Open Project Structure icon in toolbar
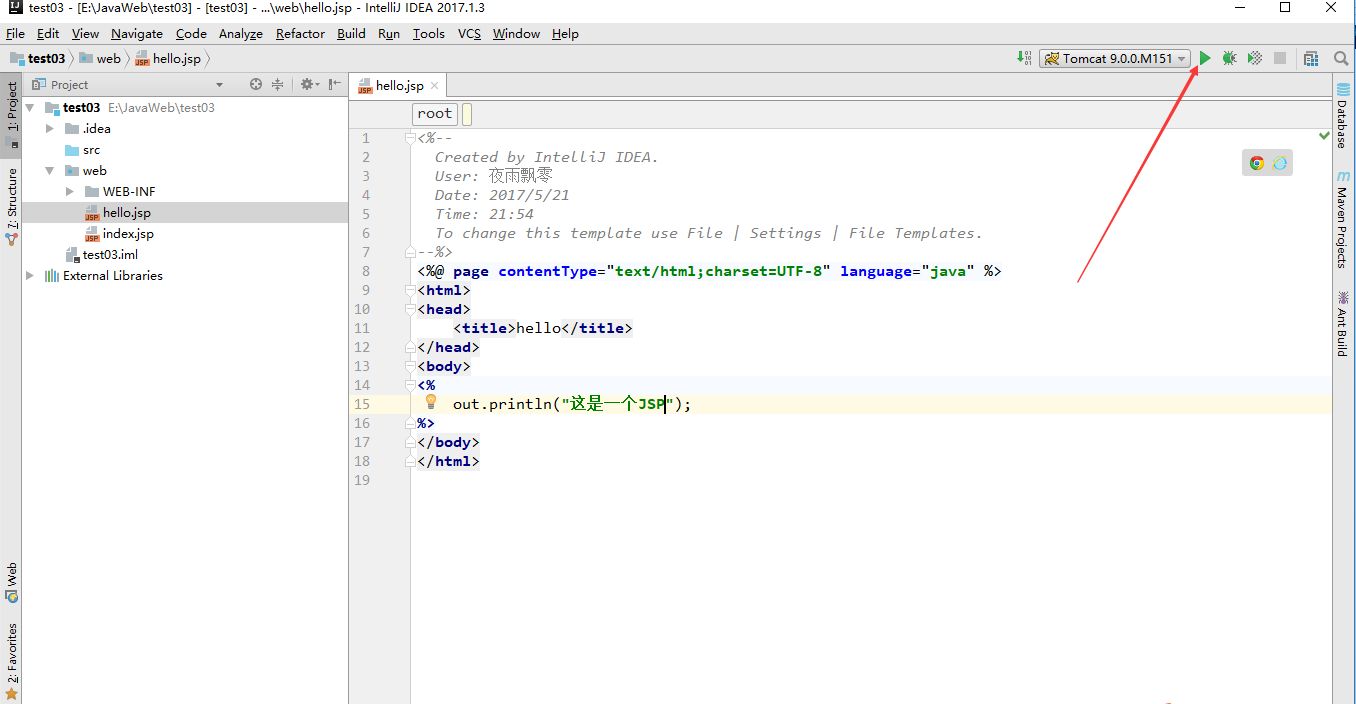Image resolution: width=1356 pixels, height=704 pixels. point(1311,59)
